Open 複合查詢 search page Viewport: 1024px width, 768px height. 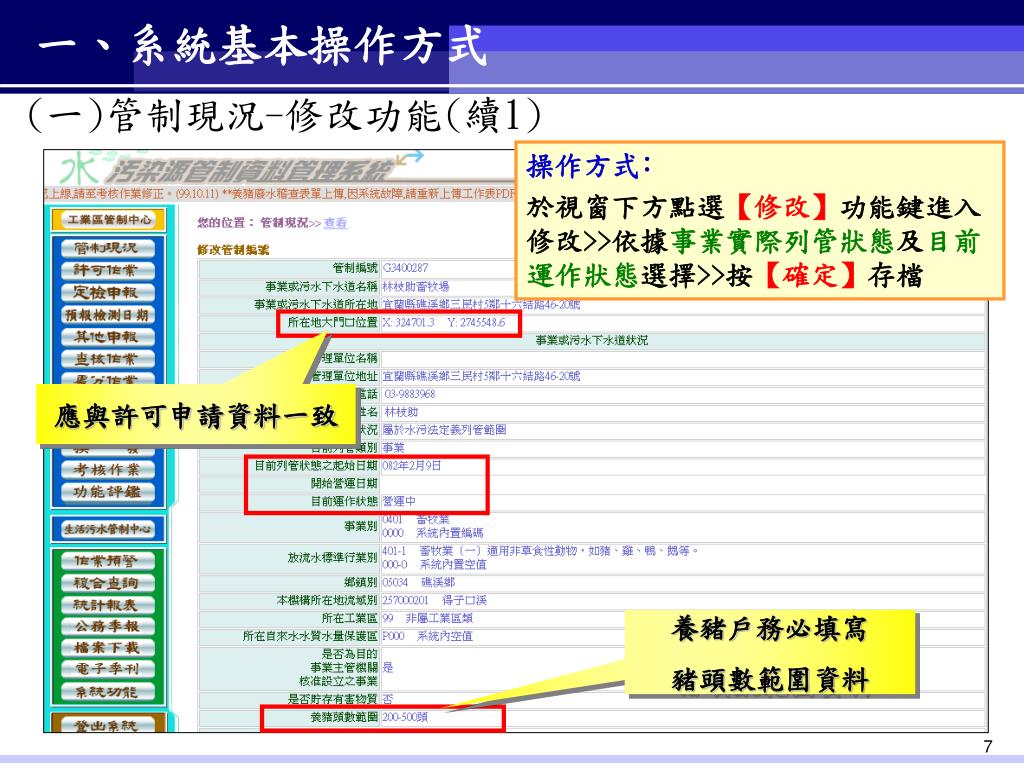point(108,583)
